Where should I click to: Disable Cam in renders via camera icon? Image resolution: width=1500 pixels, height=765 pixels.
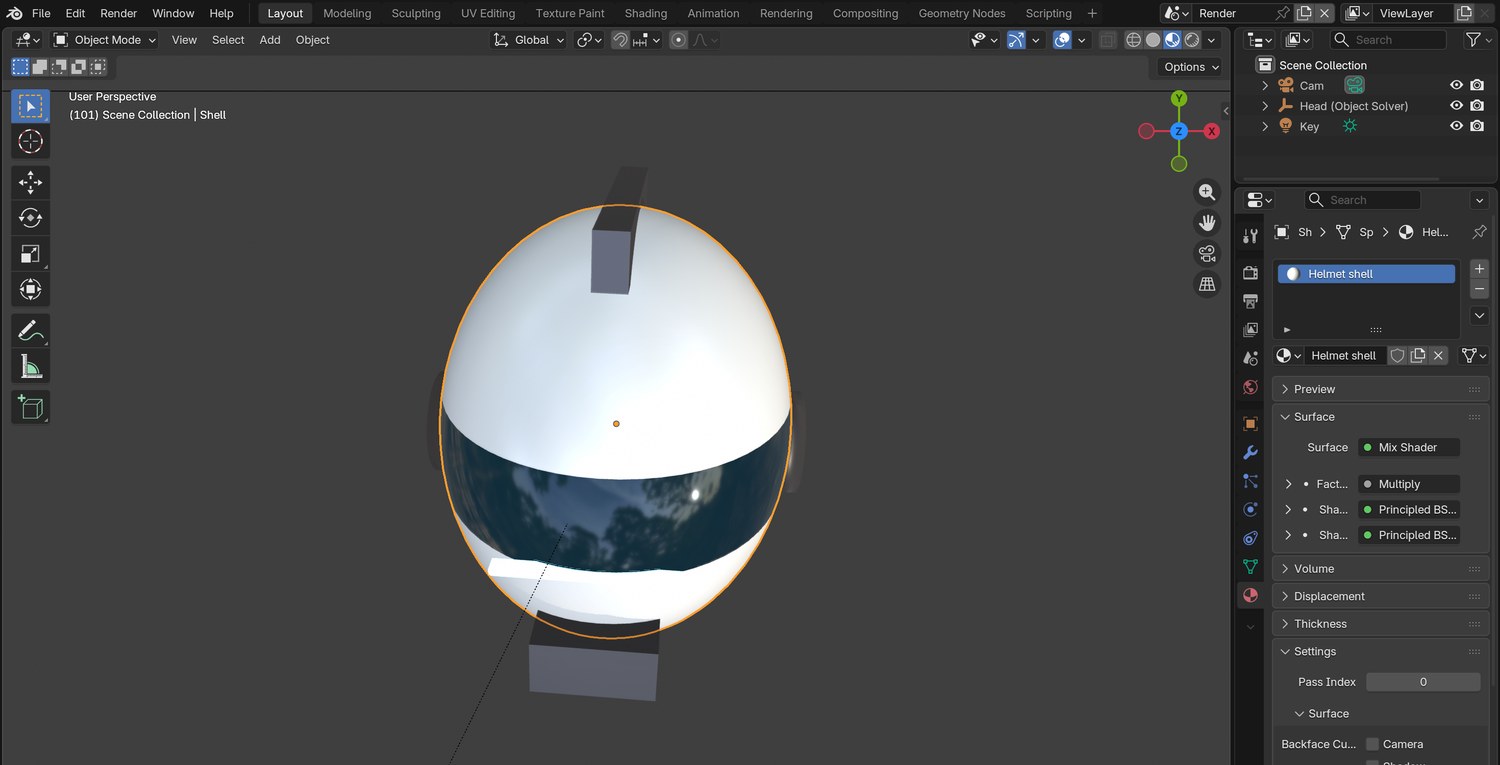point(1477,86)
